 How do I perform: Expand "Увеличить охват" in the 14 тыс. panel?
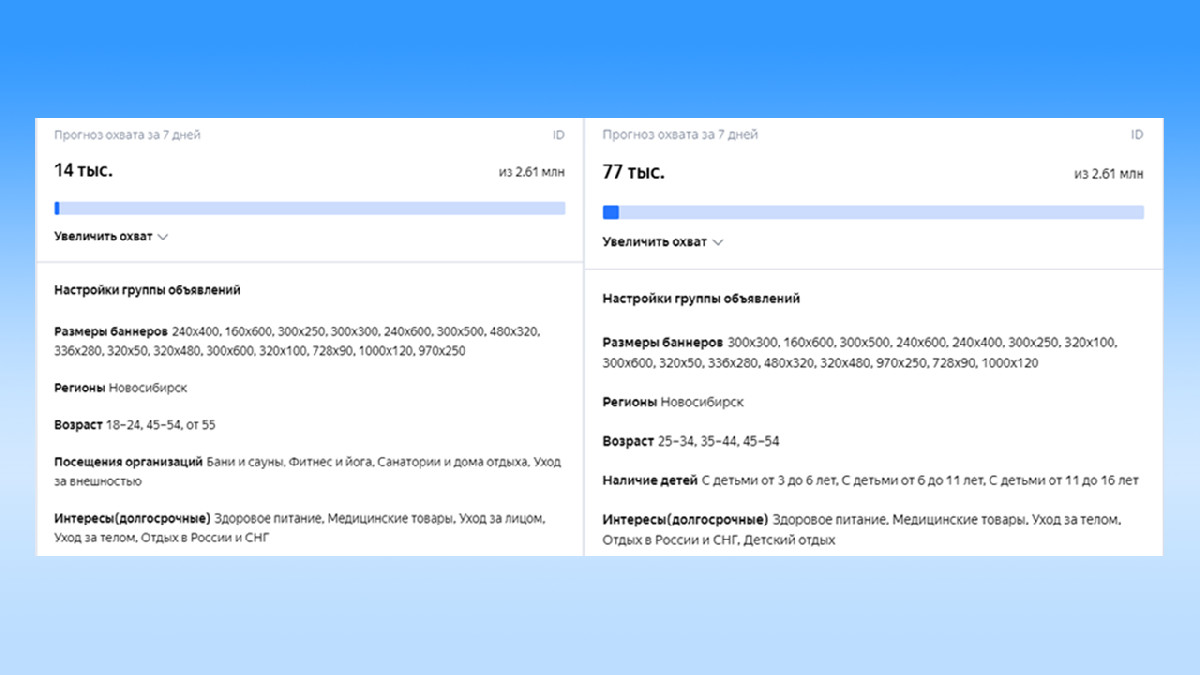111,237
